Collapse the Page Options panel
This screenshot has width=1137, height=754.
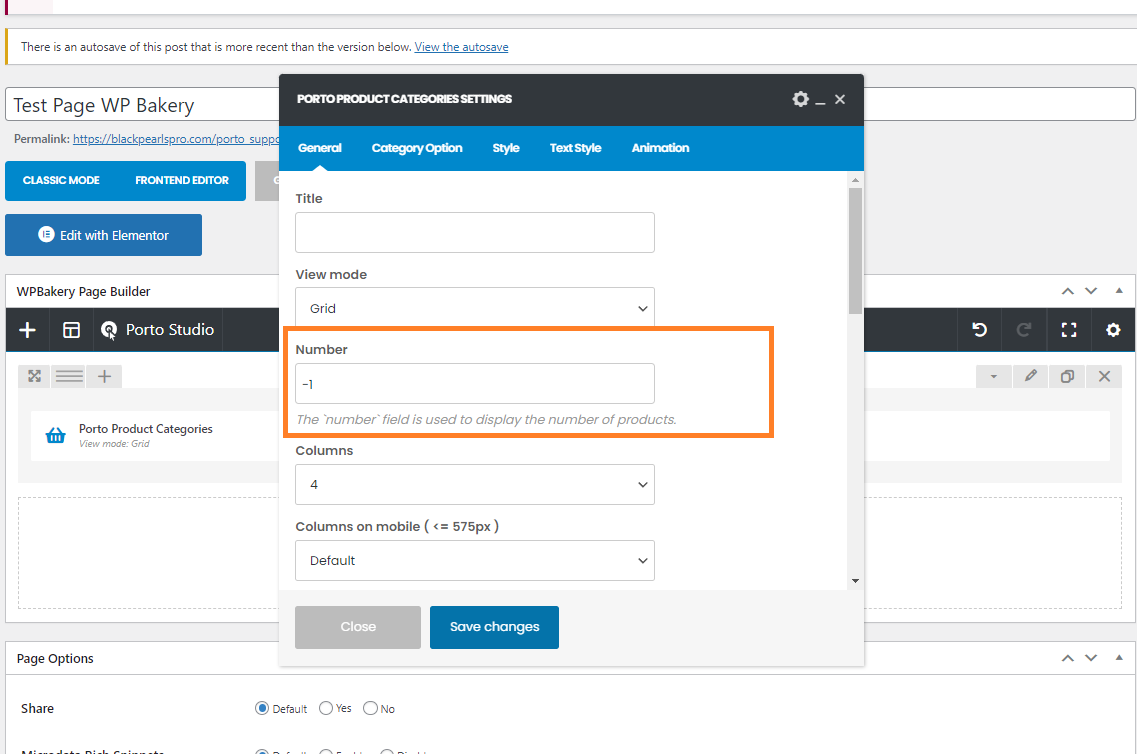pyautogui.click(x=1119, y=658)
